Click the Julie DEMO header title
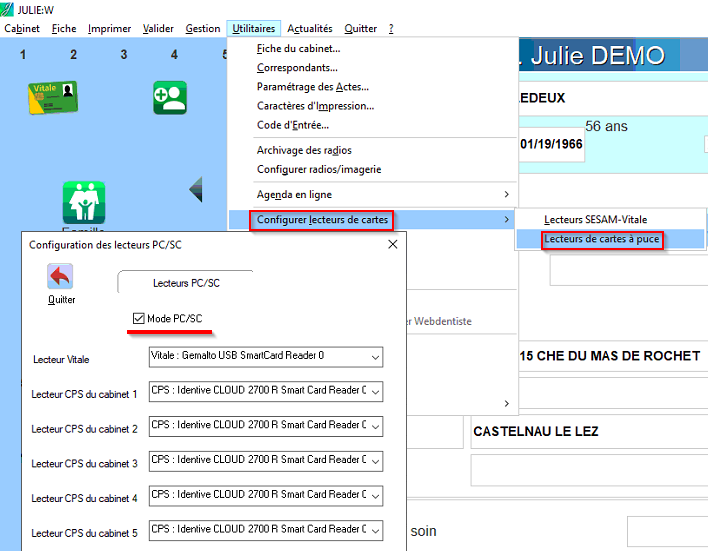Screen dimensions: 708x551 (x=597, y=56)
